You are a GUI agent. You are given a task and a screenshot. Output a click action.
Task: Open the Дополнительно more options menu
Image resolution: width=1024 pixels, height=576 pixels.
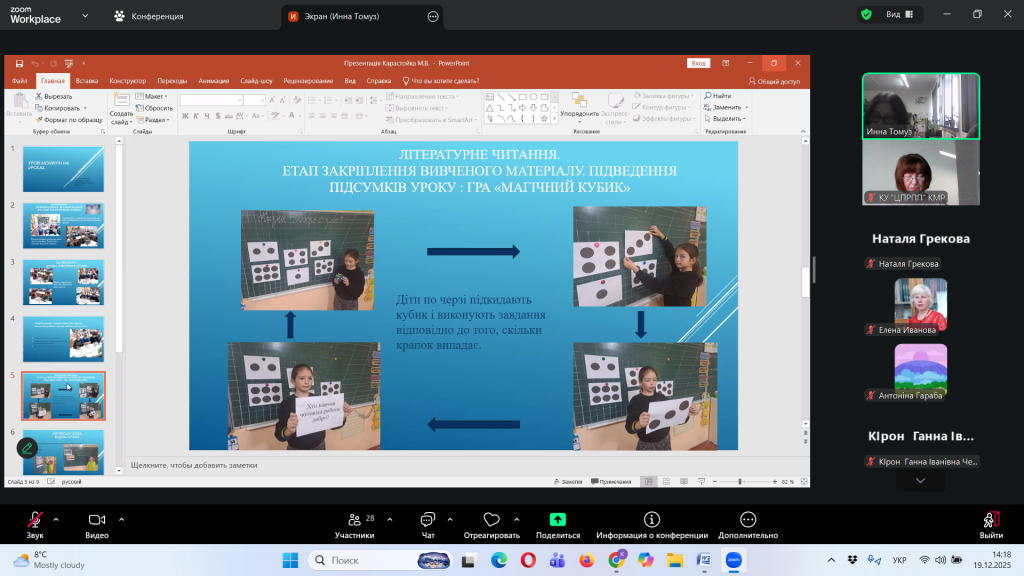(748, 520)
